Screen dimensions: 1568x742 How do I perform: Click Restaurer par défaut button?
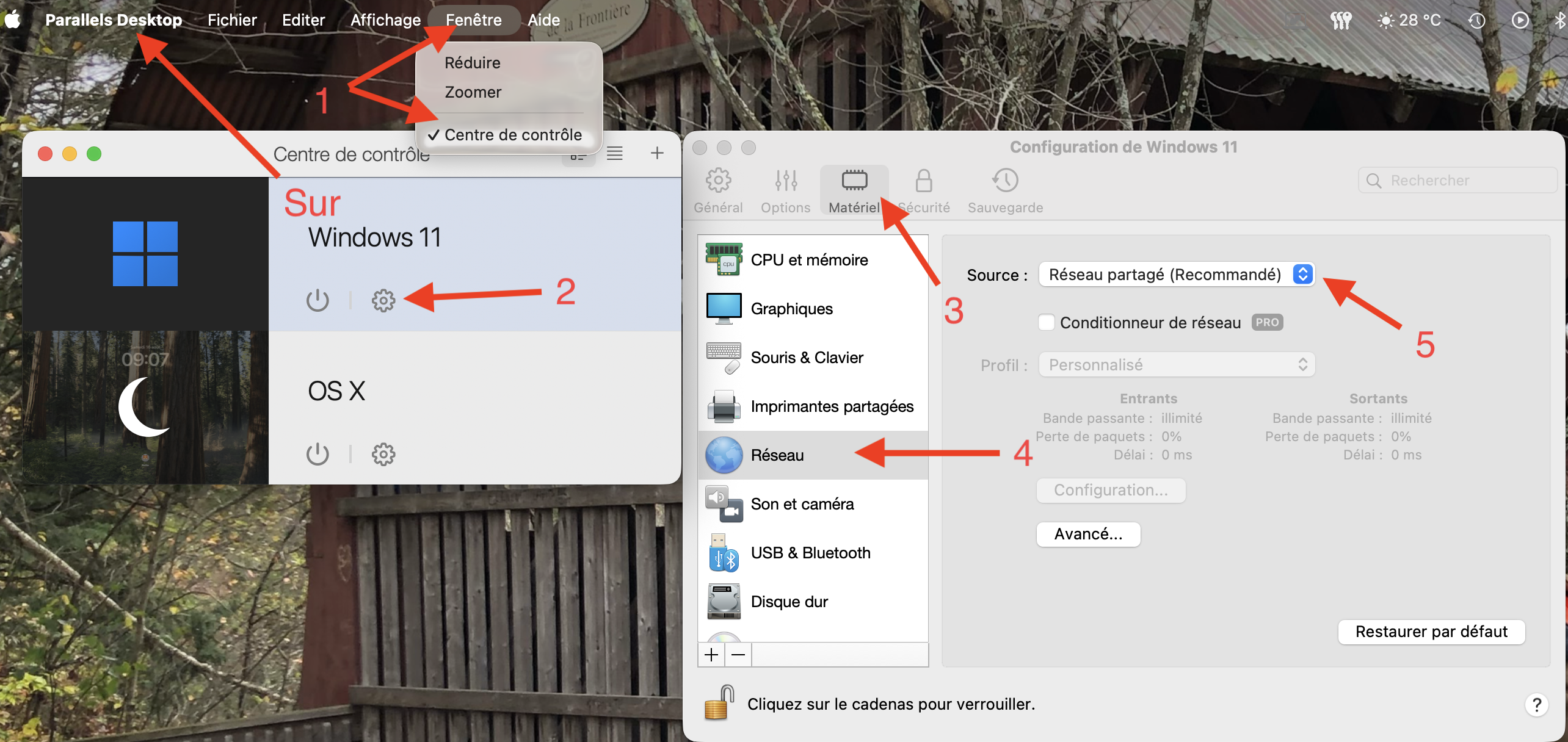pyautogui.click(x=1431, y=632)
